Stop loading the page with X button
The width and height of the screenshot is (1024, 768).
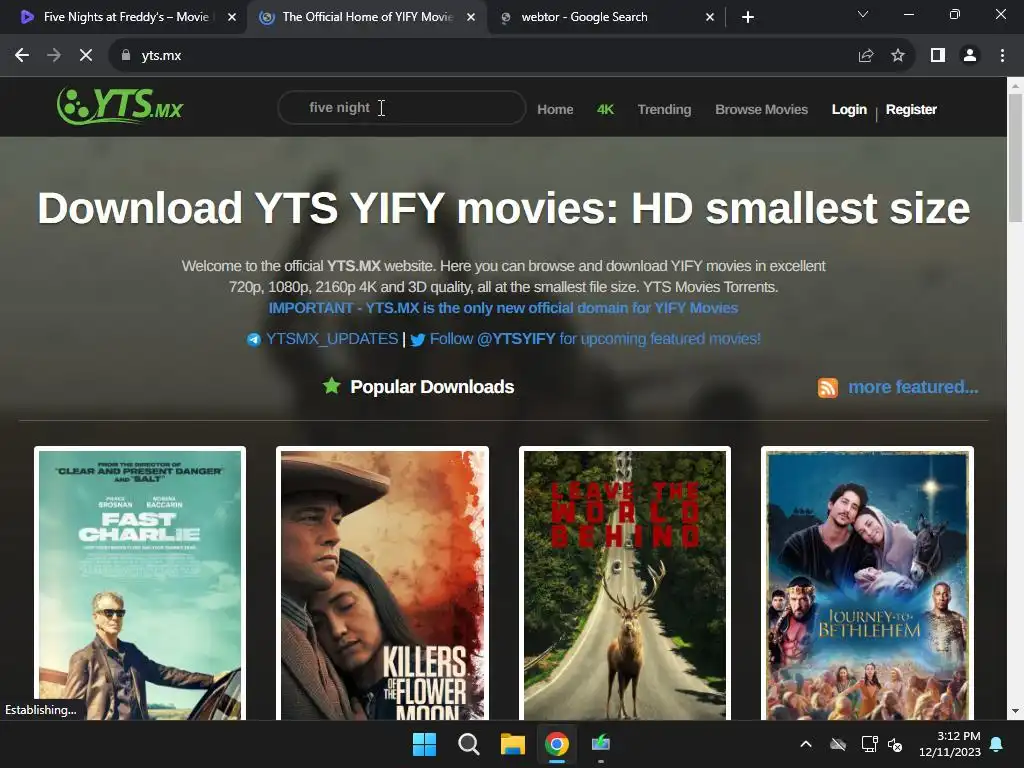pos(86,56)
